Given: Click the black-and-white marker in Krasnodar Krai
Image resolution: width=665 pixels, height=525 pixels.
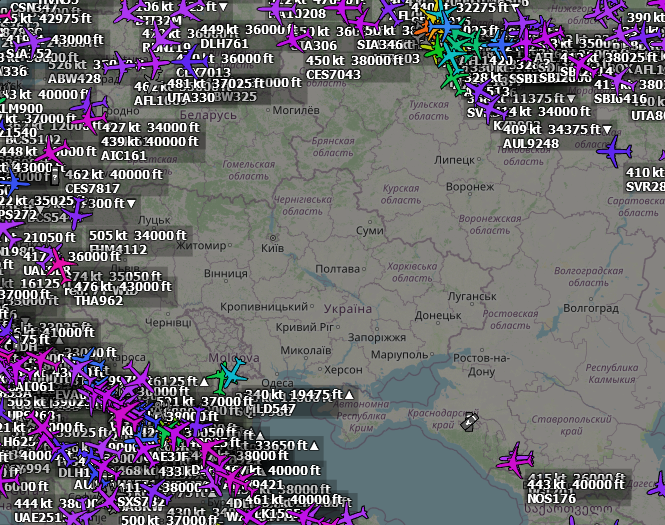Looking at the screenshot, I should (x=469, y=422).
